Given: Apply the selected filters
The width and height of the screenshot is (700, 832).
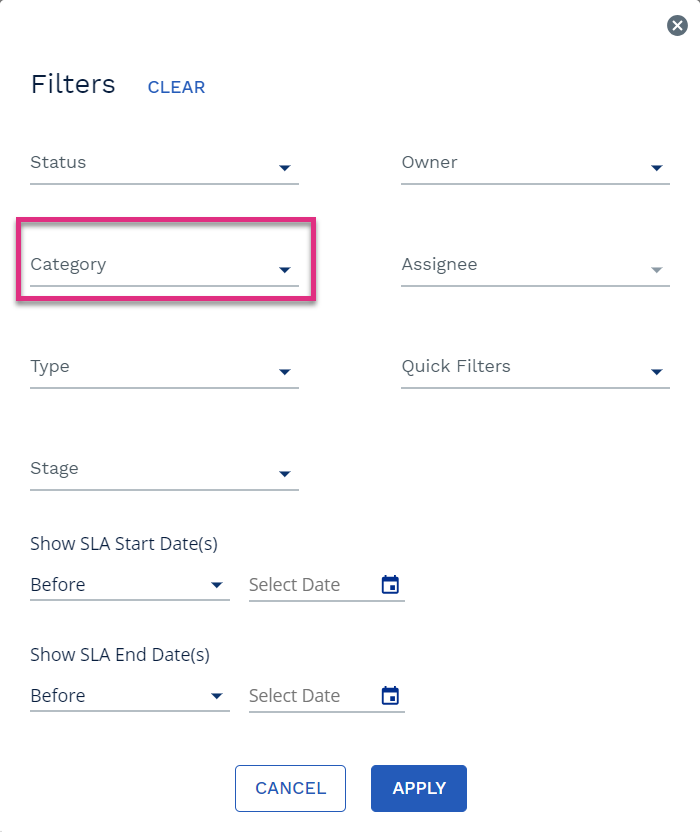Looking at the screenshot, I should pyautogui.click(x=419, y=788).
